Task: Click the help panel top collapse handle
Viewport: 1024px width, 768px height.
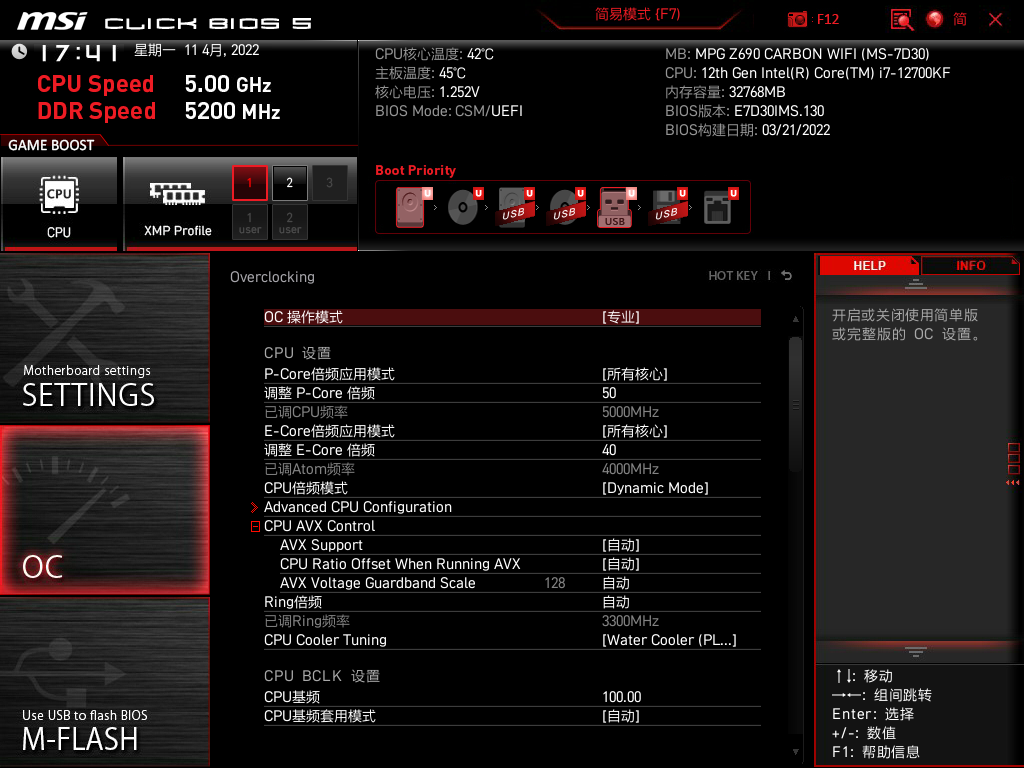Action: click(916, 283)
